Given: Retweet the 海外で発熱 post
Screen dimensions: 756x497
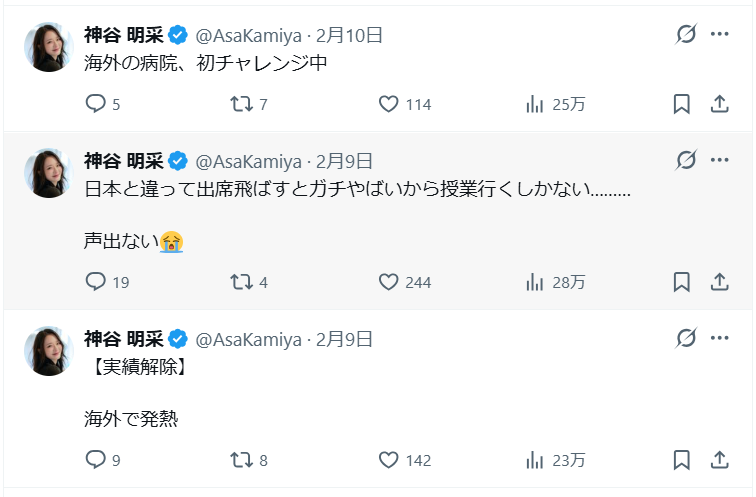Looking at the screenshot, I should pos(241,460).
